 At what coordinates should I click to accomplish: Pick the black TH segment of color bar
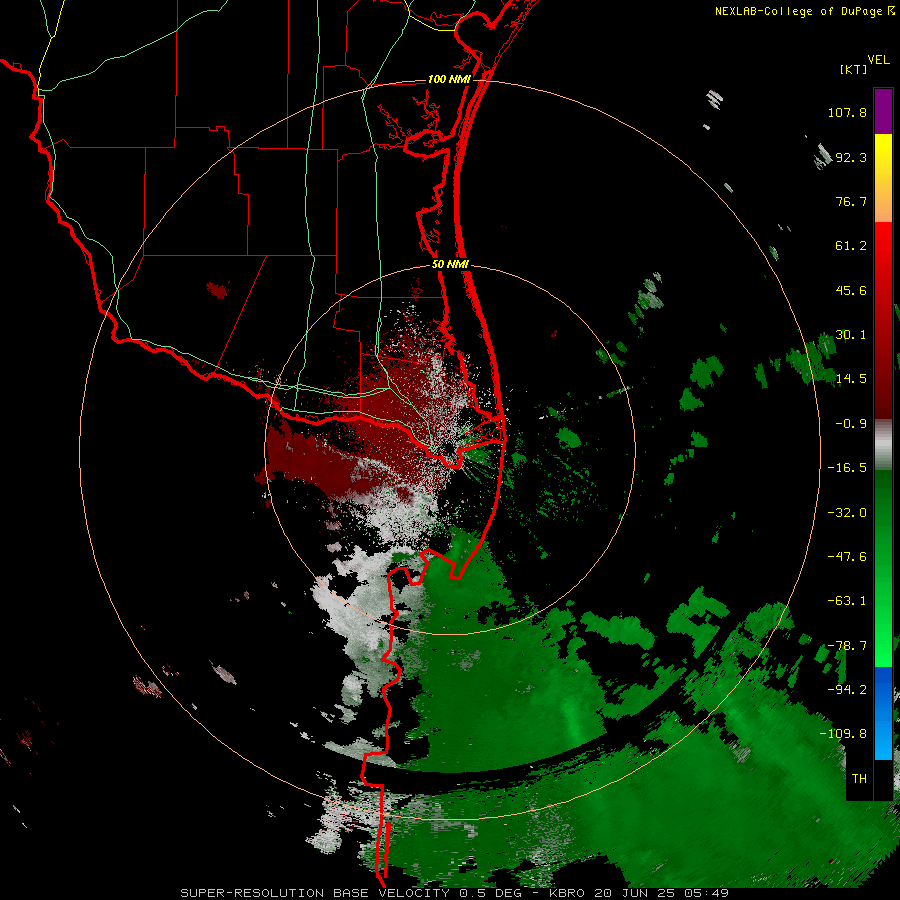883,779
